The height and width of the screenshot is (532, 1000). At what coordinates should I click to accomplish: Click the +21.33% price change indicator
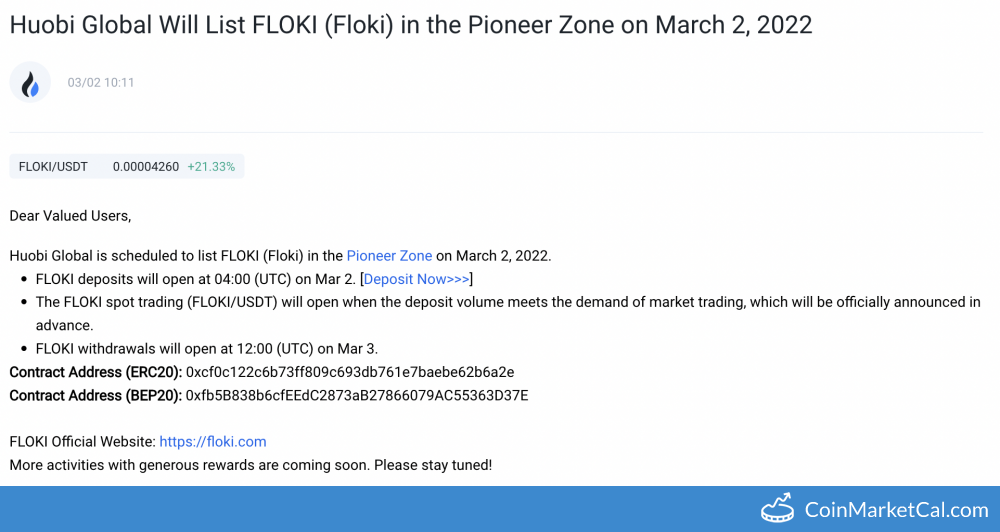pos(211,167)
